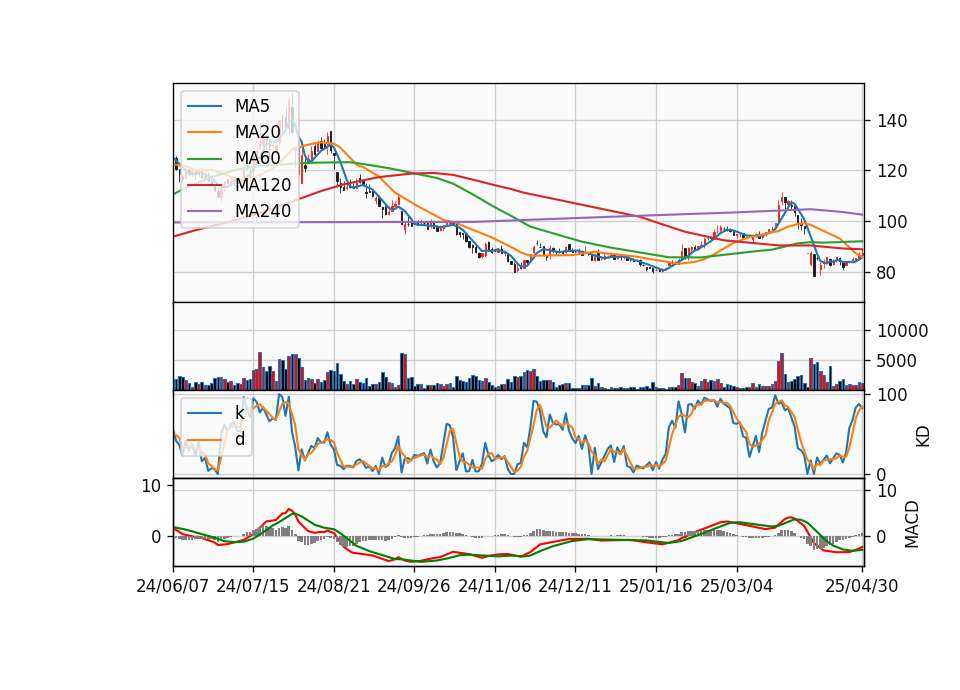Click the KD axis title
960x690 pixels.
coord(923,436)
